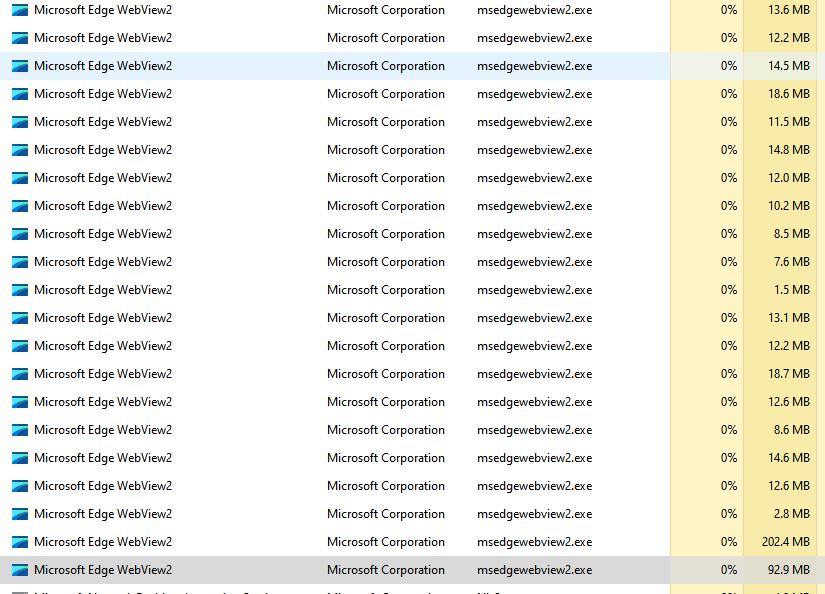
Task: Click Microsoft Corporation in the 13.1 MB row
Action: (386, 318)
